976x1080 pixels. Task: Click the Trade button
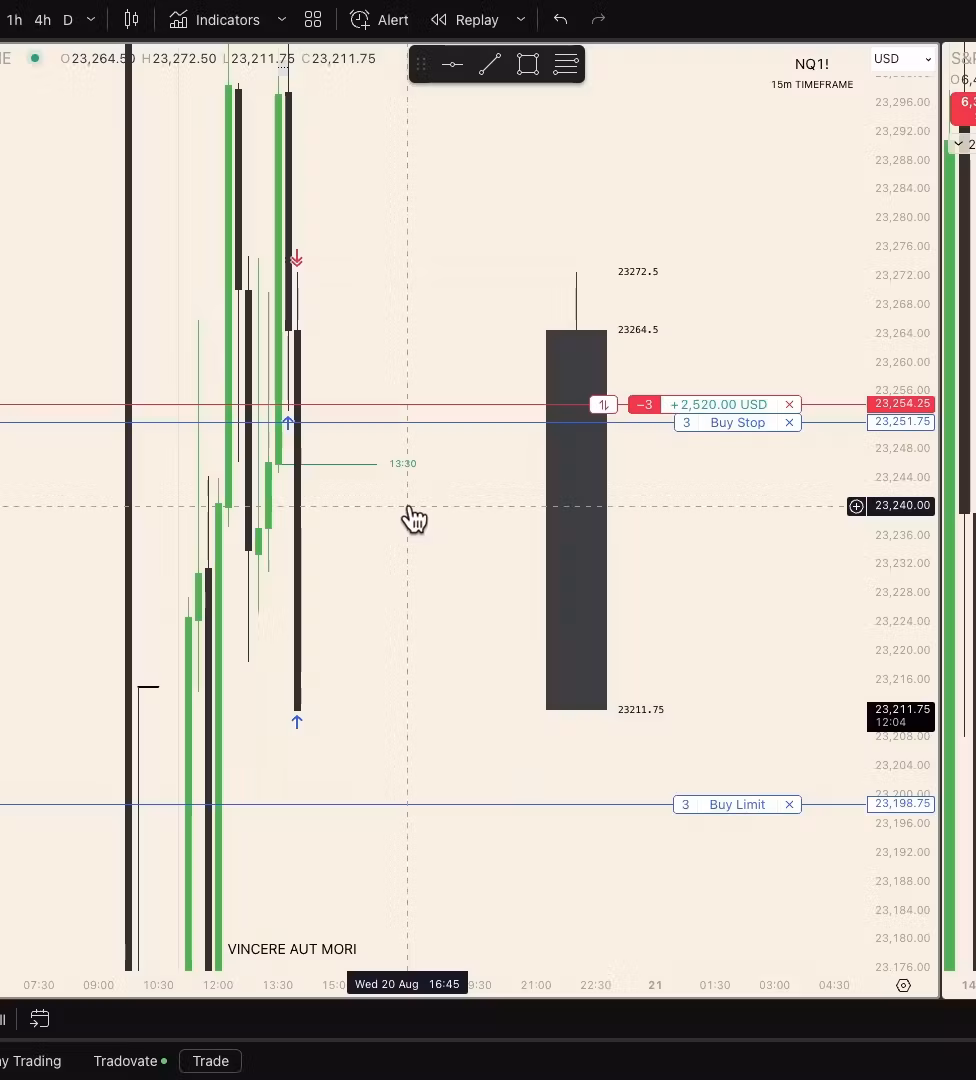pyautogui.click(x=210, y=1061)
